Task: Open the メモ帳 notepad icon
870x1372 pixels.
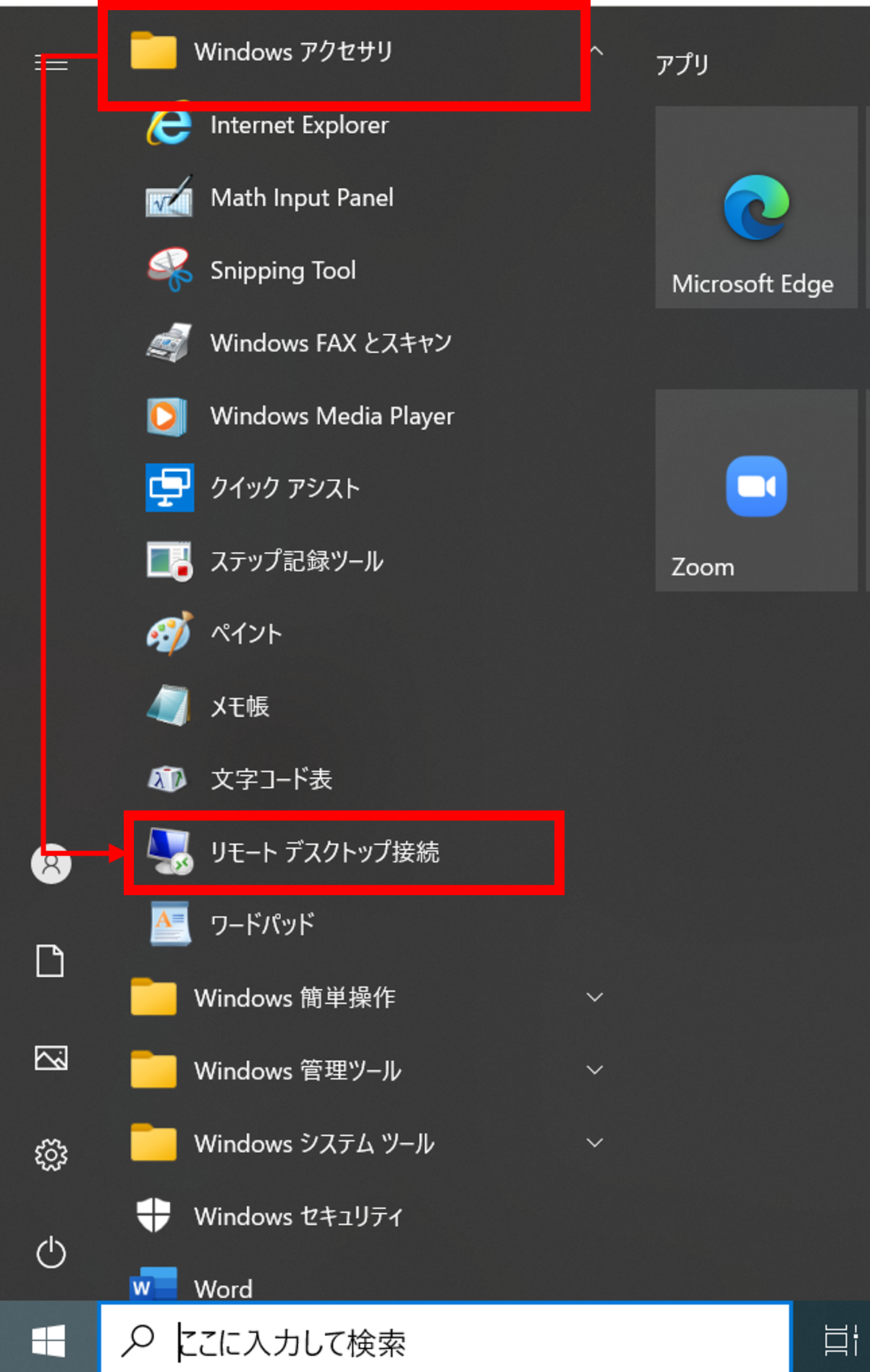Action: click(x=169, y=706)
